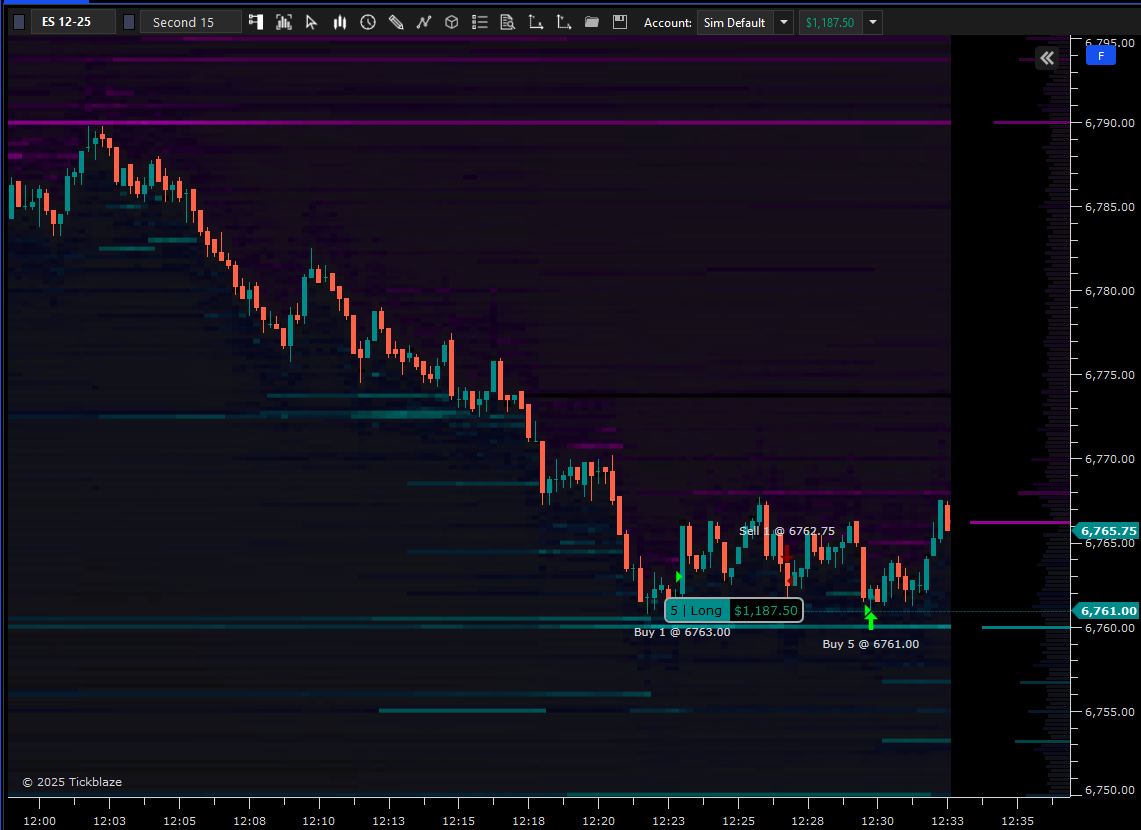Toggle link square left of Second 15
The image size is (1141, 830).
coord(129,22)
